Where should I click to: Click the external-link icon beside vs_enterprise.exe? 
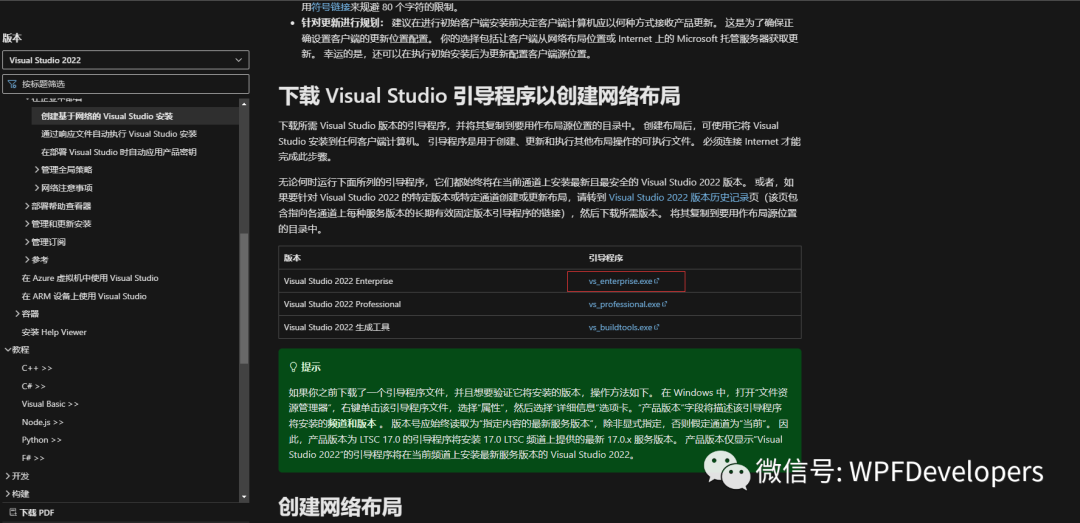(x=657, y=281)
